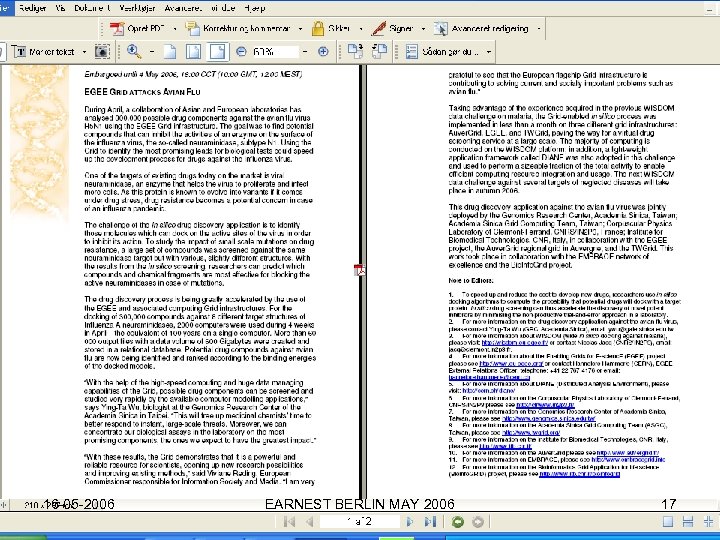720x540 pixels.
Task: Expand the Avanceret redigering dropdown arrow
Action: pyautogui.click(x=539, y=29)
